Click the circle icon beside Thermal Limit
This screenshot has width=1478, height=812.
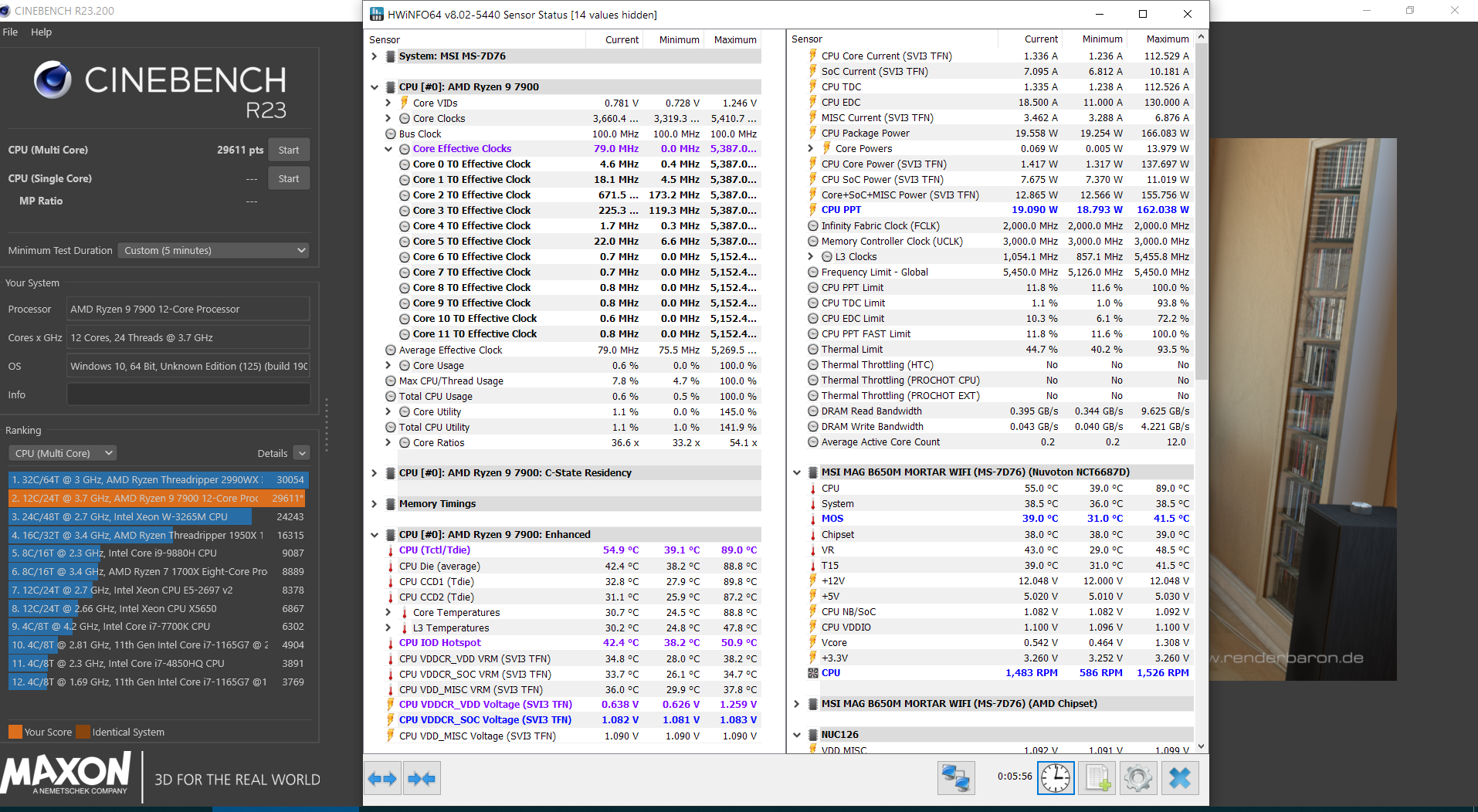(813, 350)
